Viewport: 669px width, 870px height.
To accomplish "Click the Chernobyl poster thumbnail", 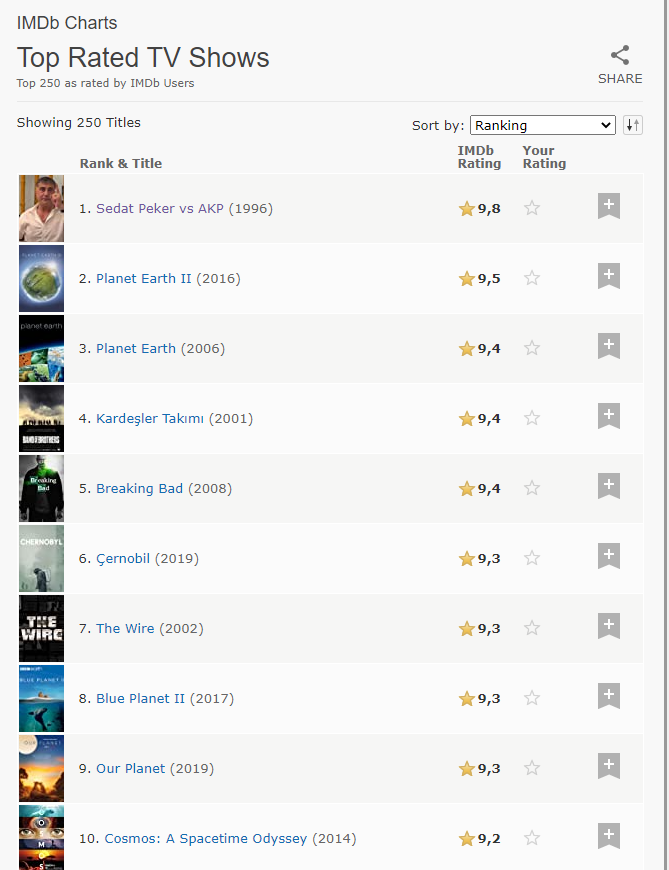I will (x=42, y=558).
